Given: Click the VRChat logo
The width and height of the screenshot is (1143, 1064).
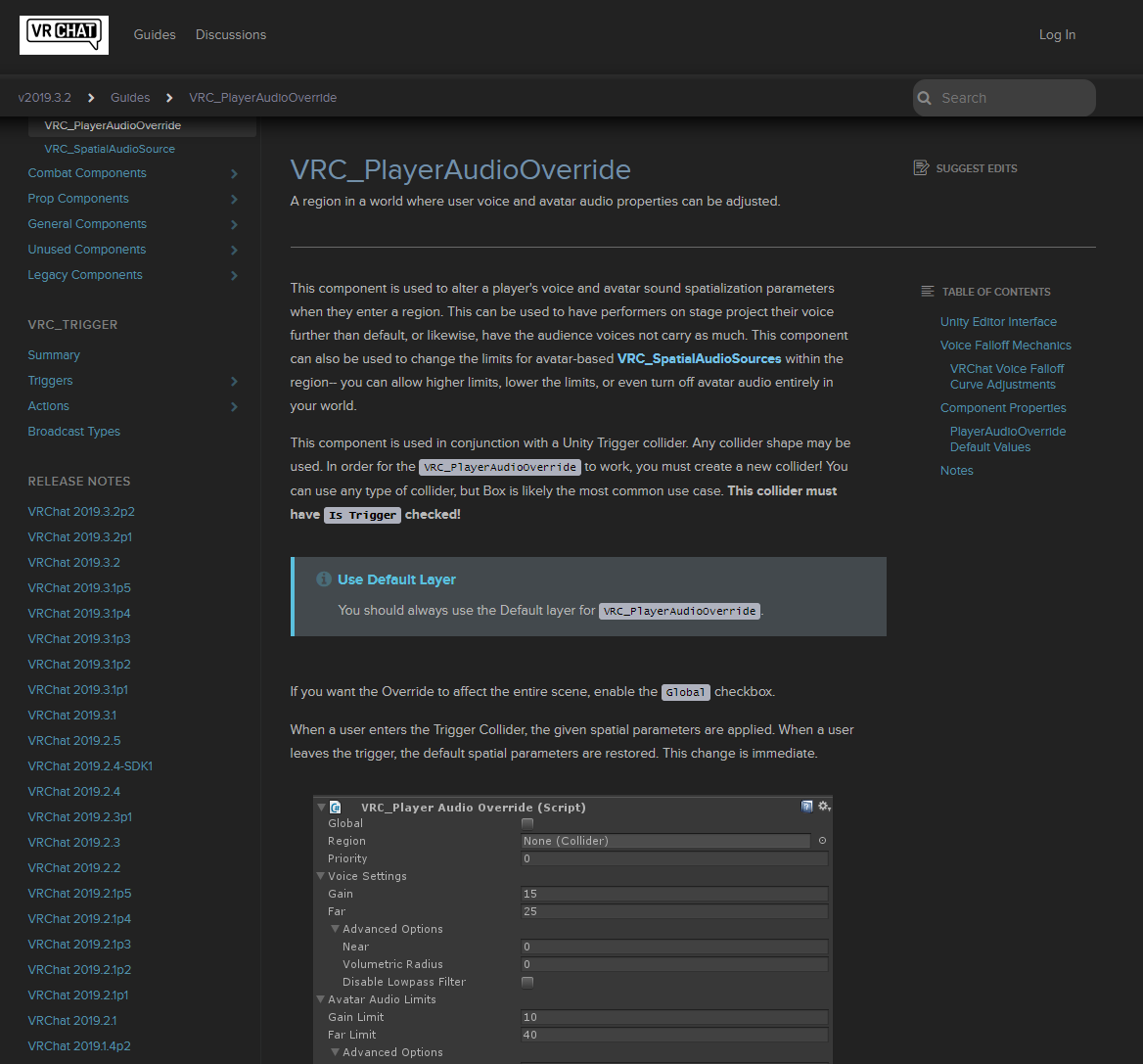Looking at the screenshot, I should (x=64, y=34).
